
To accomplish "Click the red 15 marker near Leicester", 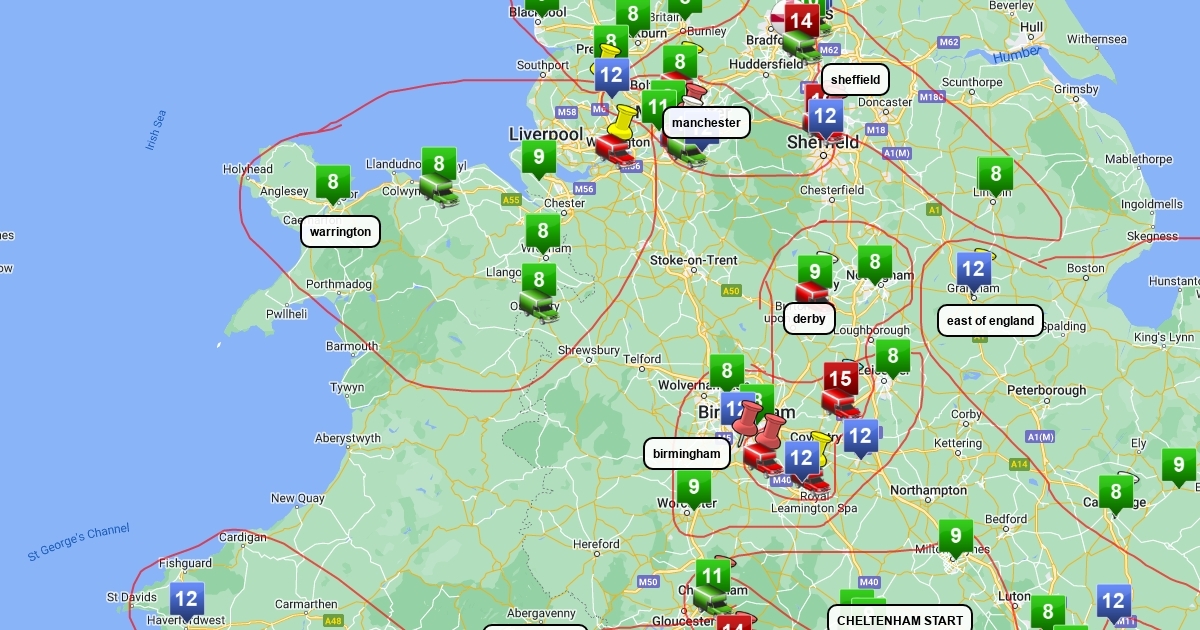I will (840, 380).
